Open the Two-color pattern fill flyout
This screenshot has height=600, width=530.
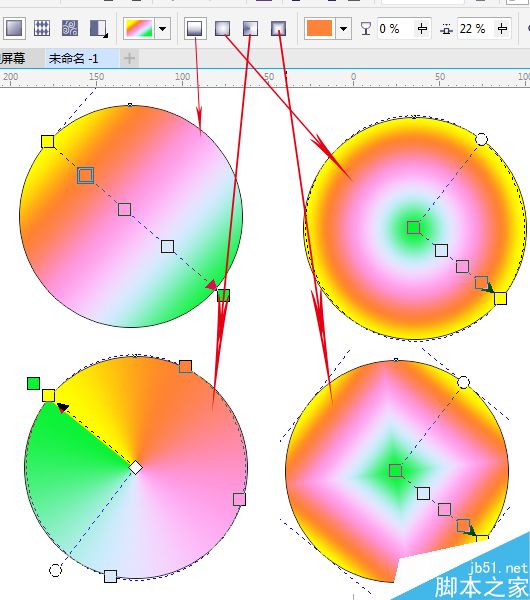coord(99,29)
